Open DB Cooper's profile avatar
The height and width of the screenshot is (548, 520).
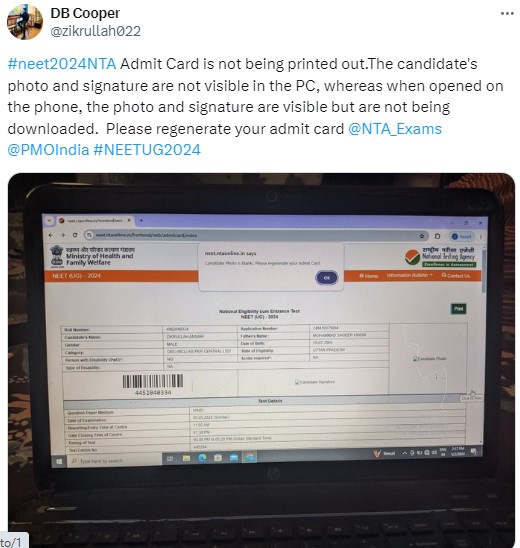[25, 22]
